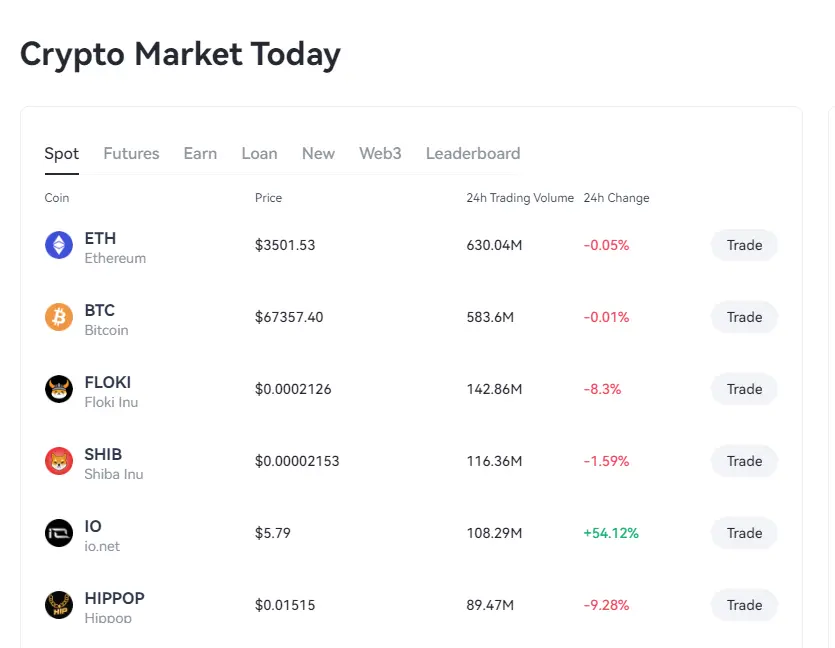Click the HIPPOP coin icon
This screenshot has height=648, width=835.
point(59,605)
